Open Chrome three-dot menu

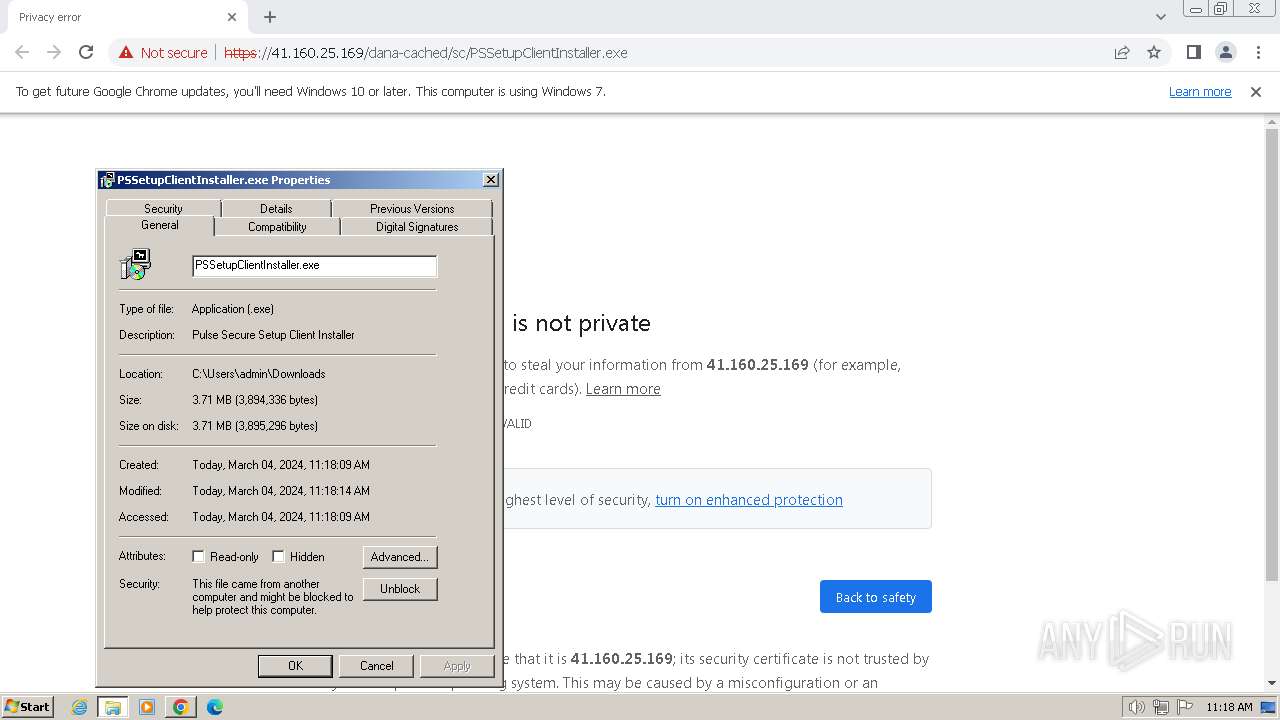[x=1258, y=52]
